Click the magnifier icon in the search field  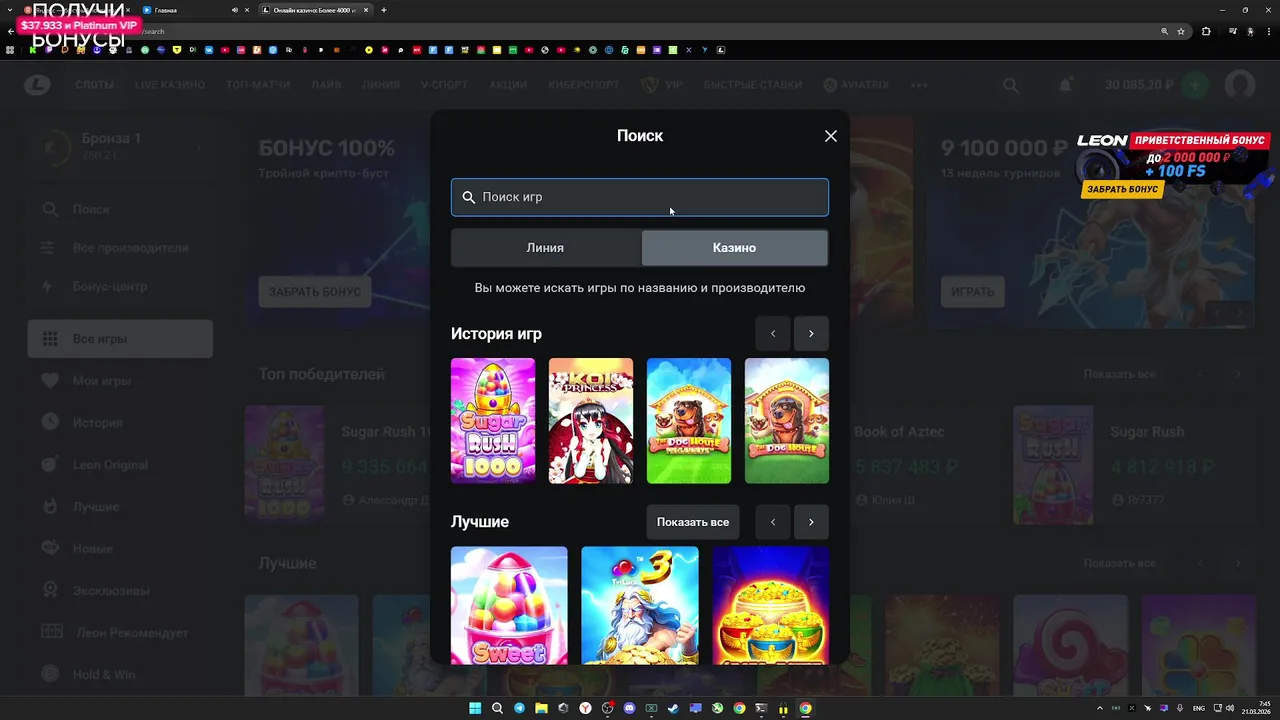coord(468,197)
